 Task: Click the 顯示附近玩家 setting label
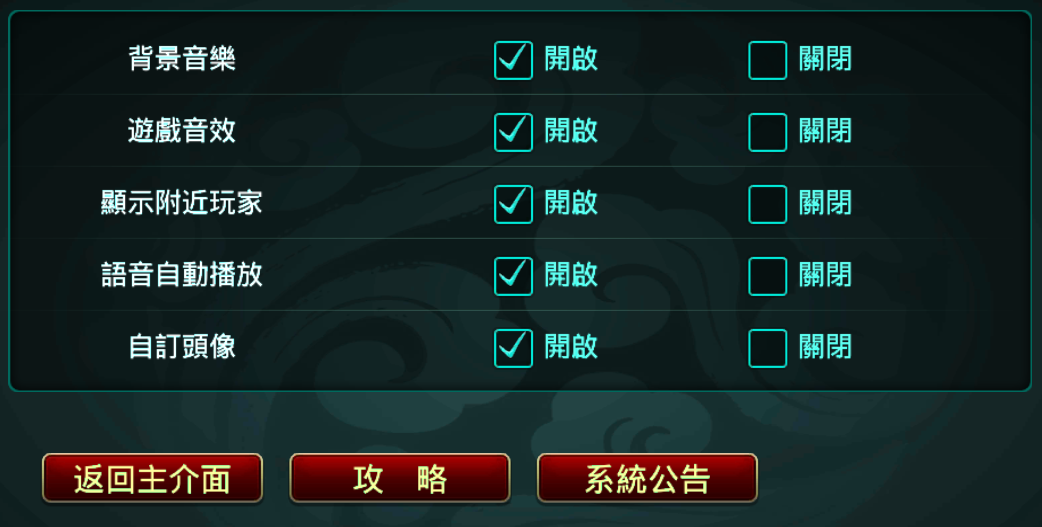(x=182, y=203)
